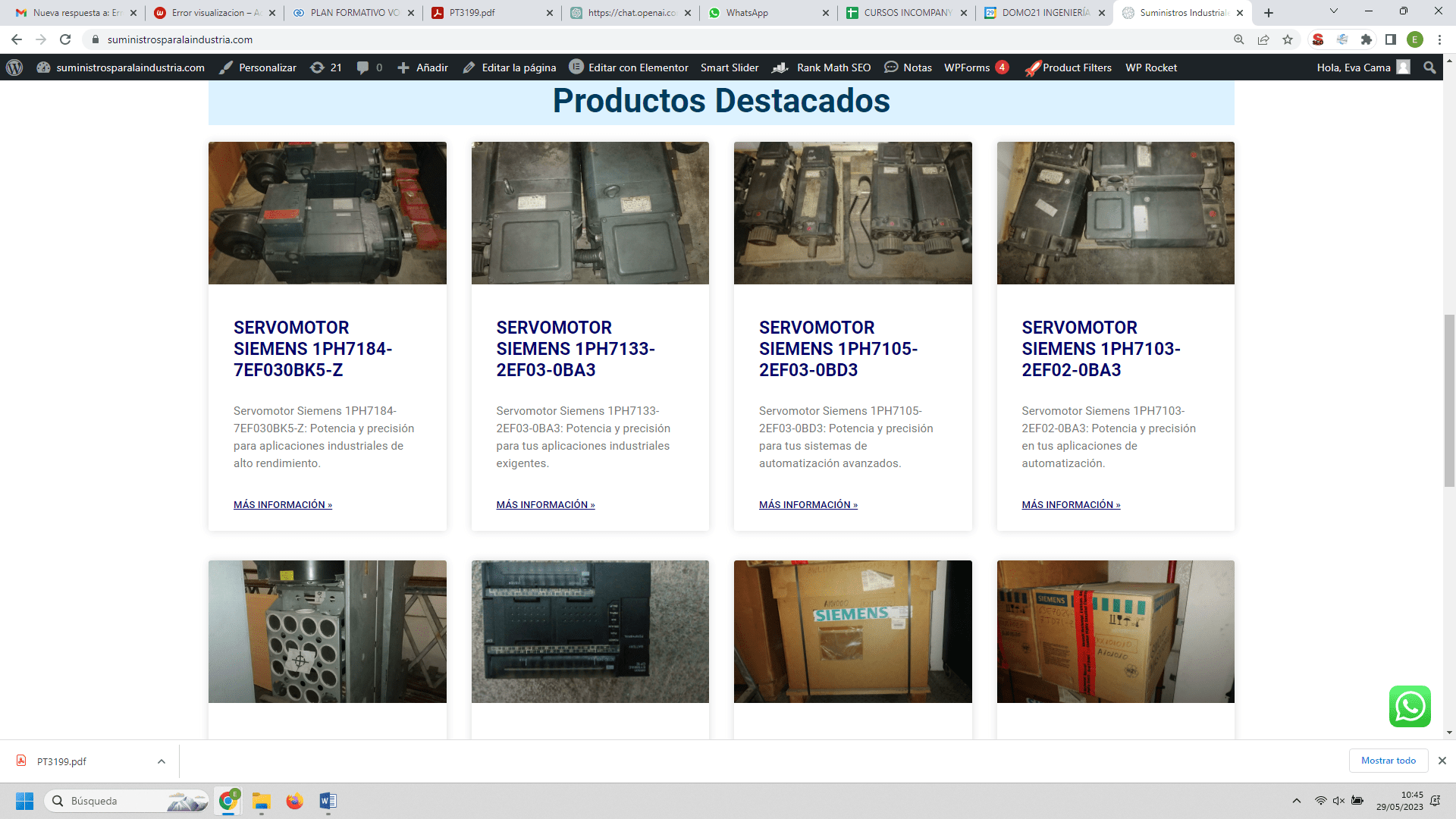Image resolution: width=1456 pixels, height=819 pixels.
Task: Open the Extensions puzzle icon
Action: tap(1367, 39)
